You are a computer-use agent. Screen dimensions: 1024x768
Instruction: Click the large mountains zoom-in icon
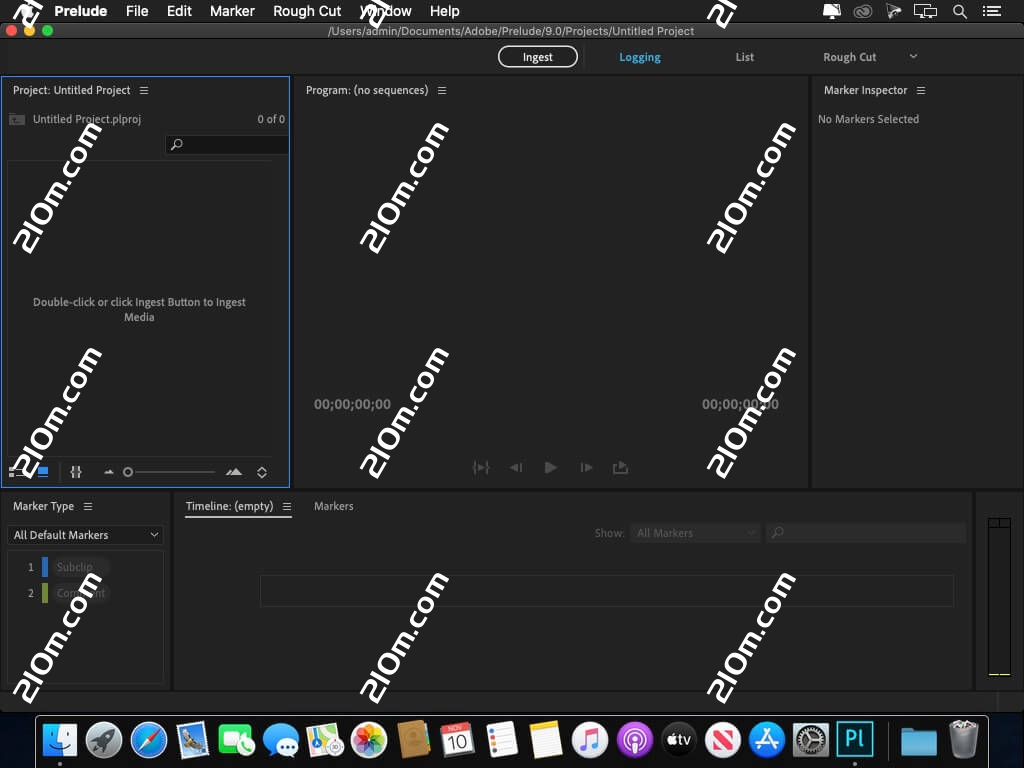coord(234,472)
